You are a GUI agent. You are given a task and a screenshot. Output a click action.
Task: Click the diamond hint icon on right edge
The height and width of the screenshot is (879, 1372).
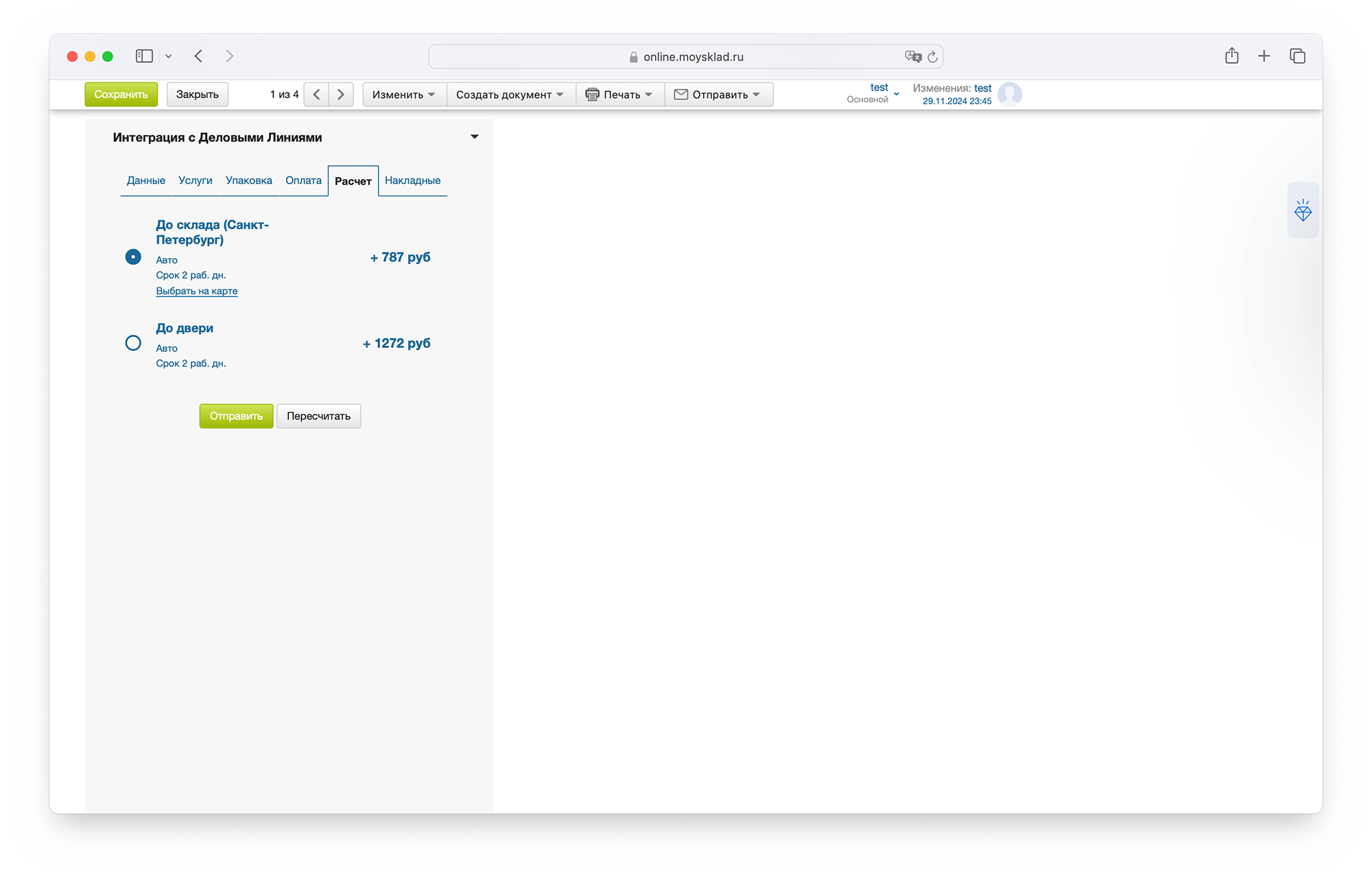[1302, 211]
